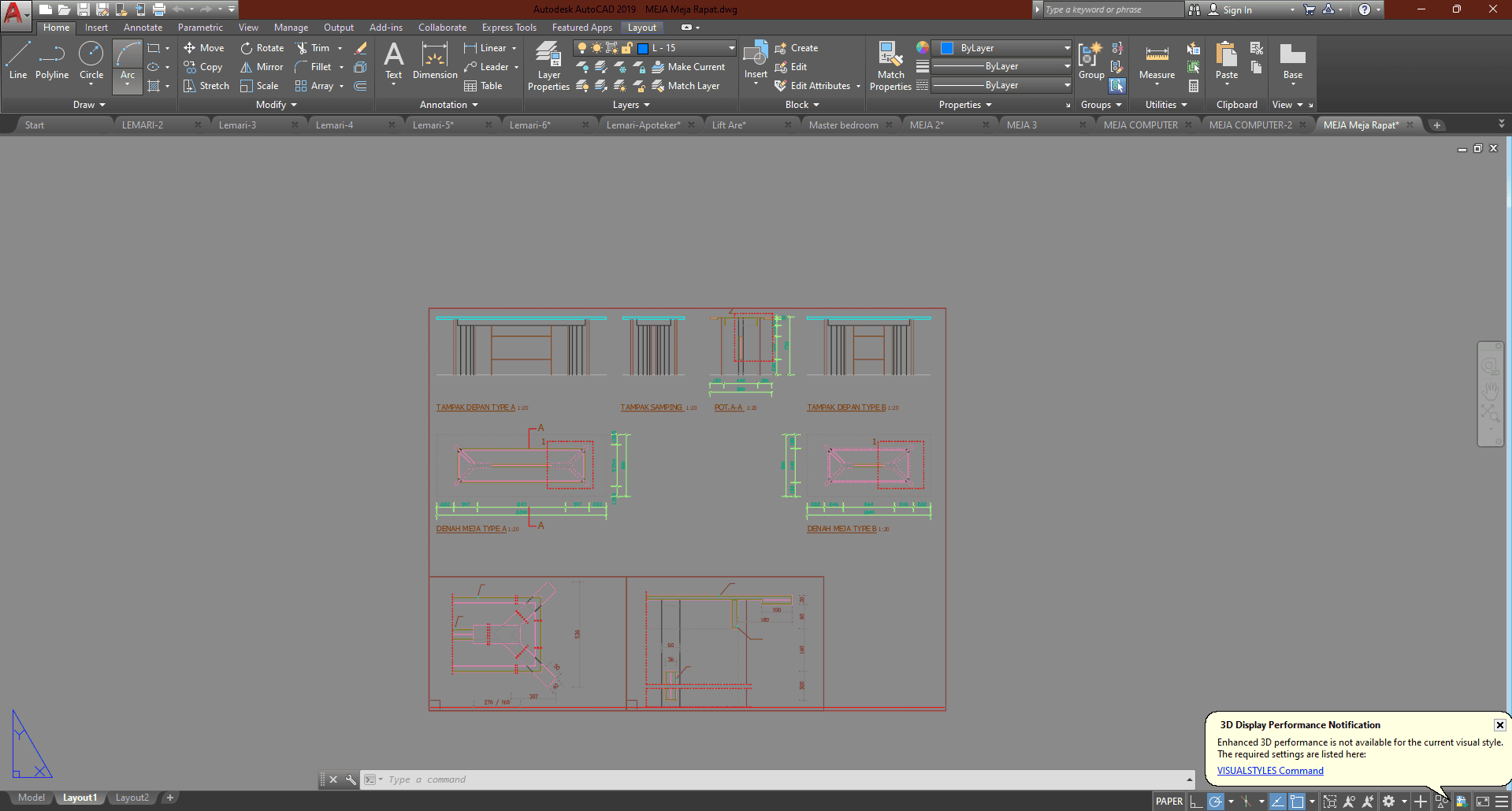Toggle Polar Tracking in status bar
This screenshot has width=1512, height=811.
[1216, 802]
